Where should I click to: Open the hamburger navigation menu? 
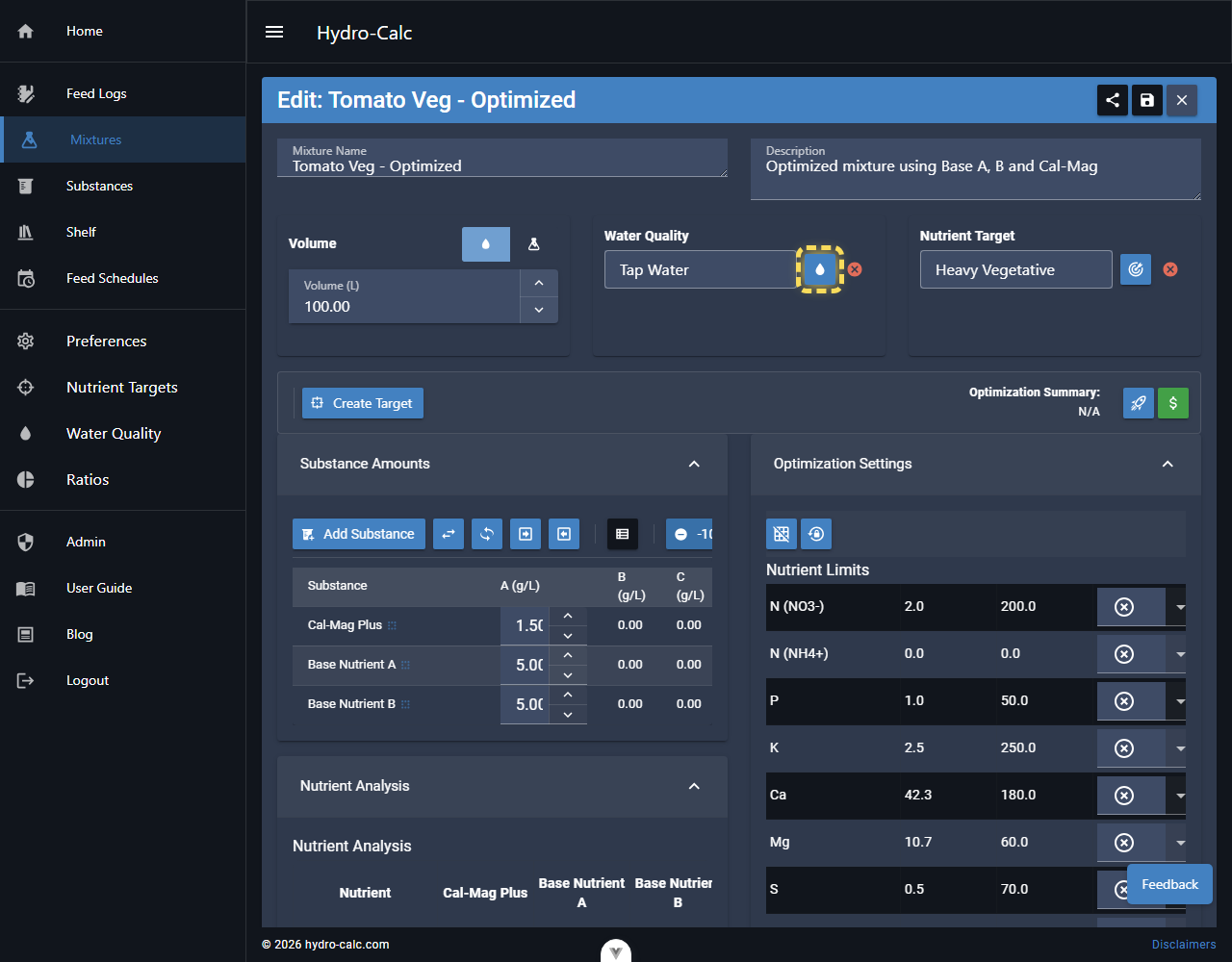click(274, 32)
